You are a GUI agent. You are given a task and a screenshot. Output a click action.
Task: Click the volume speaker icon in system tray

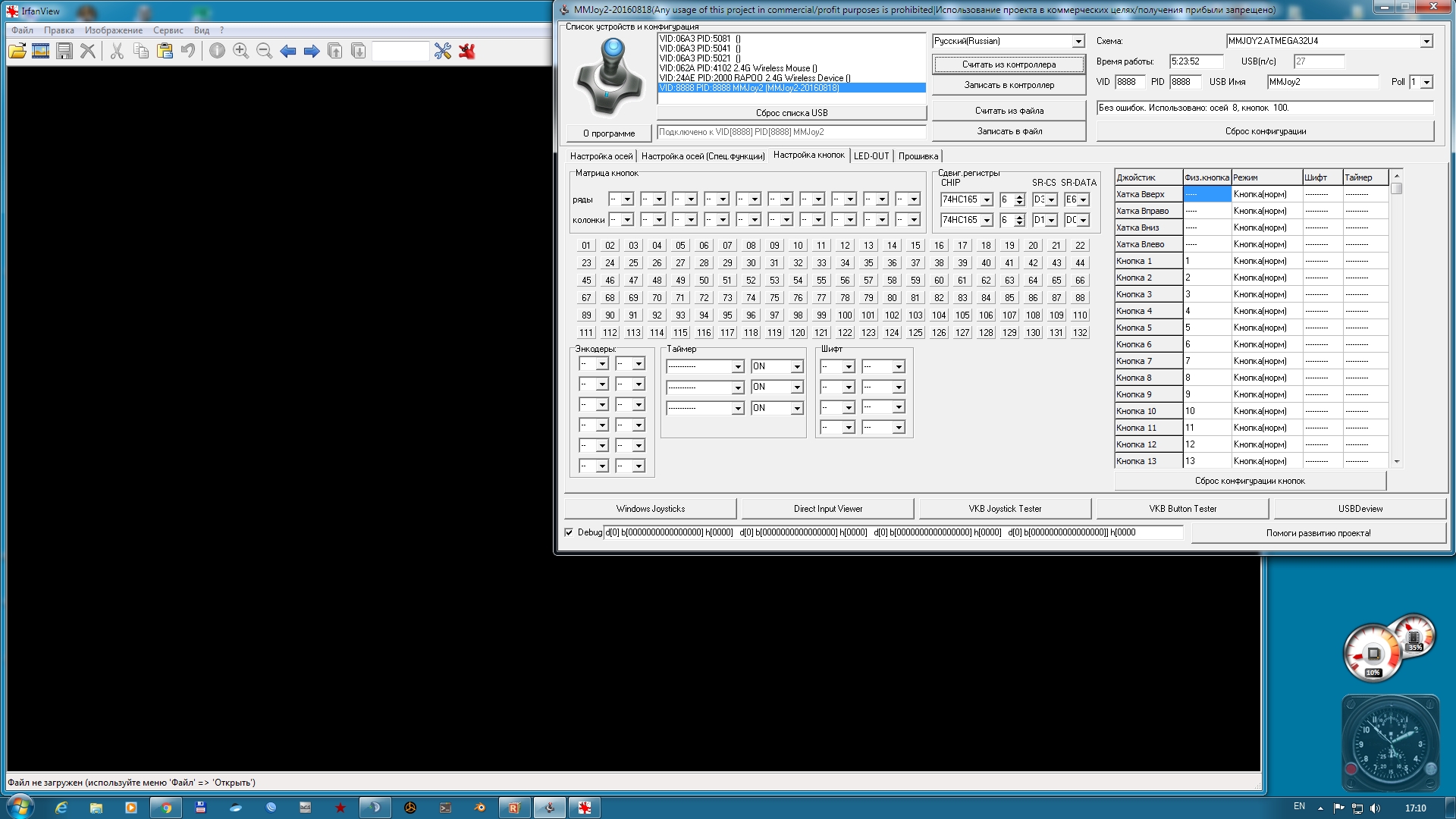pos(1376,808)
